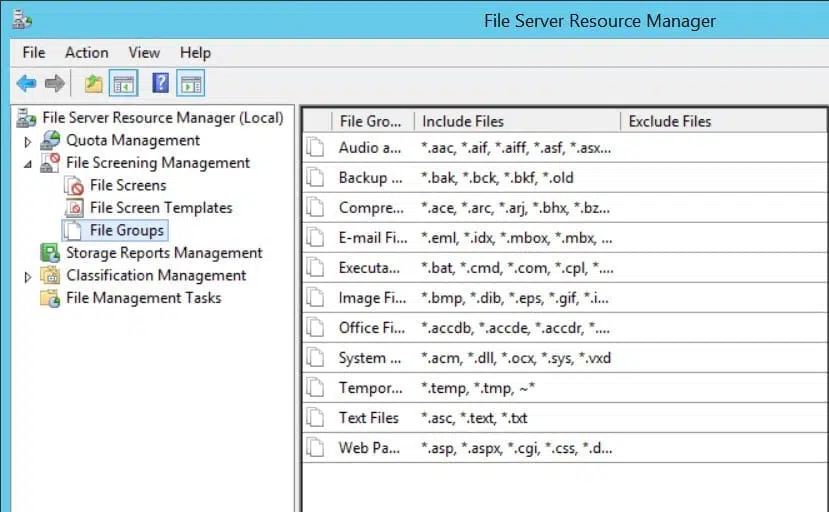Select the 'E-mail Fi...' file group name

point(373,238)
